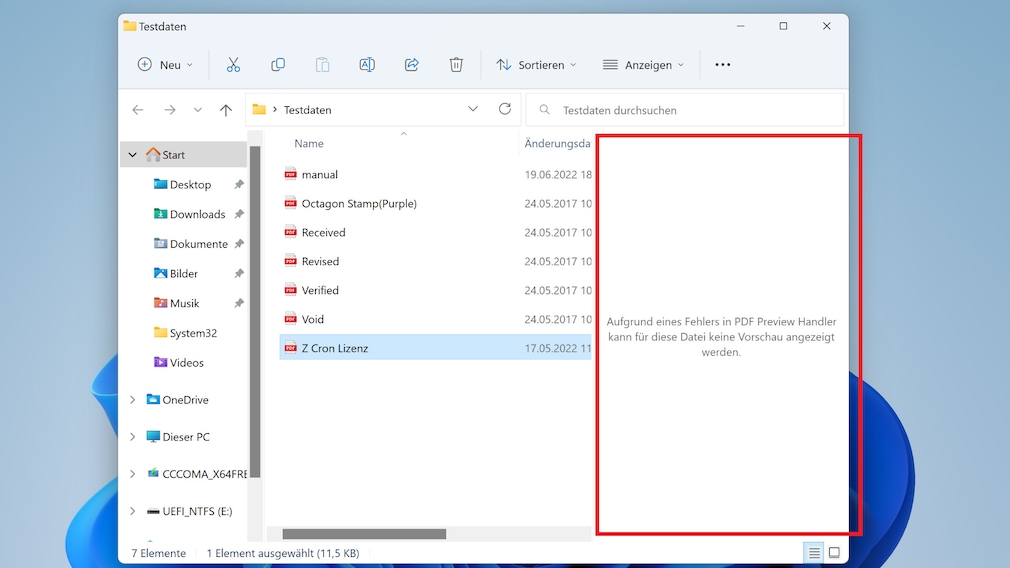
Task: Open the Sortieren dropdown
Action: point(537,65)
